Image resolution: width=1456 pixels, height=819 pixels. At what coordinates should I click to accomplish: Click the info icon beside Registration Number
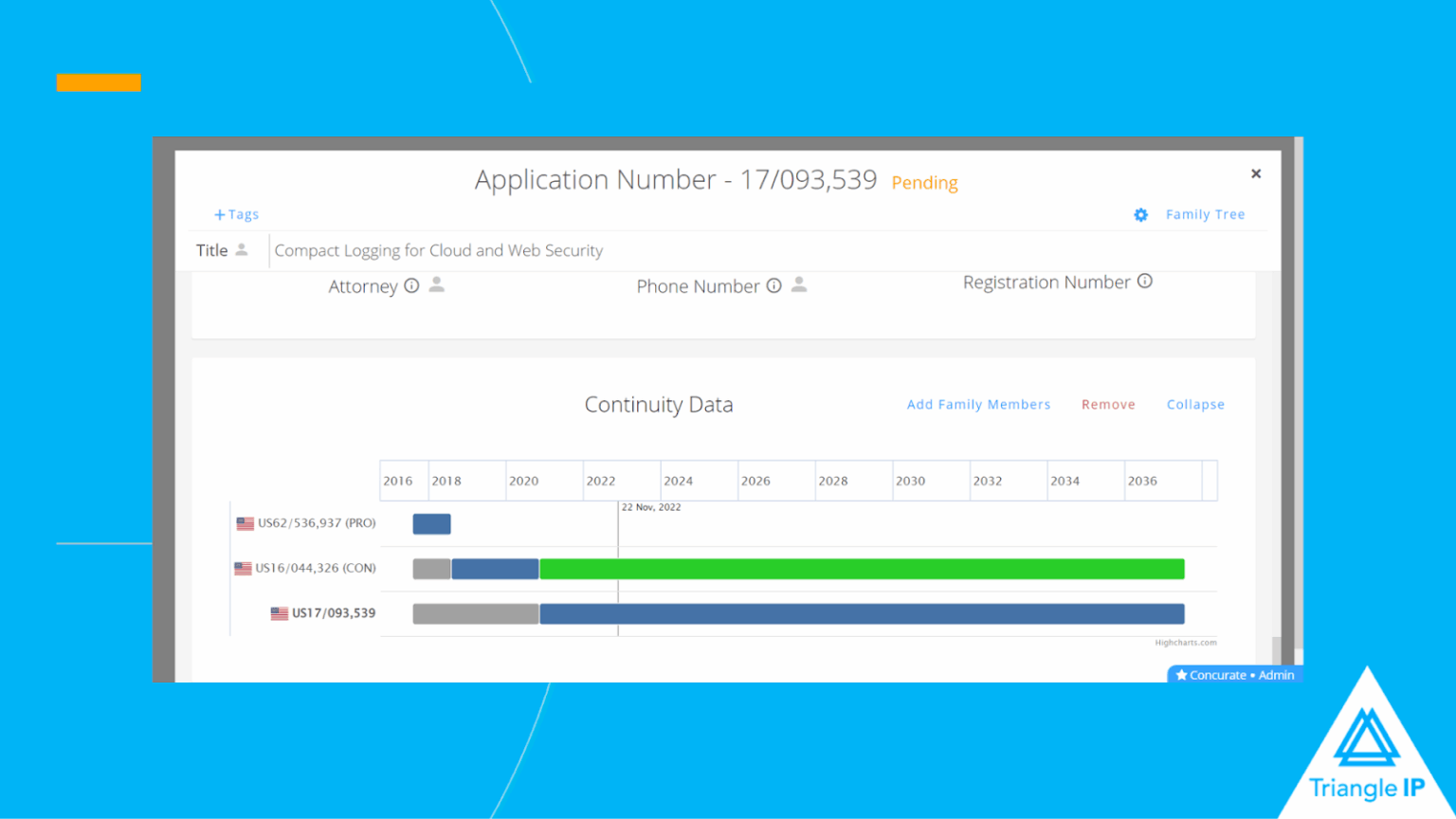click(x=1144, y=282)
